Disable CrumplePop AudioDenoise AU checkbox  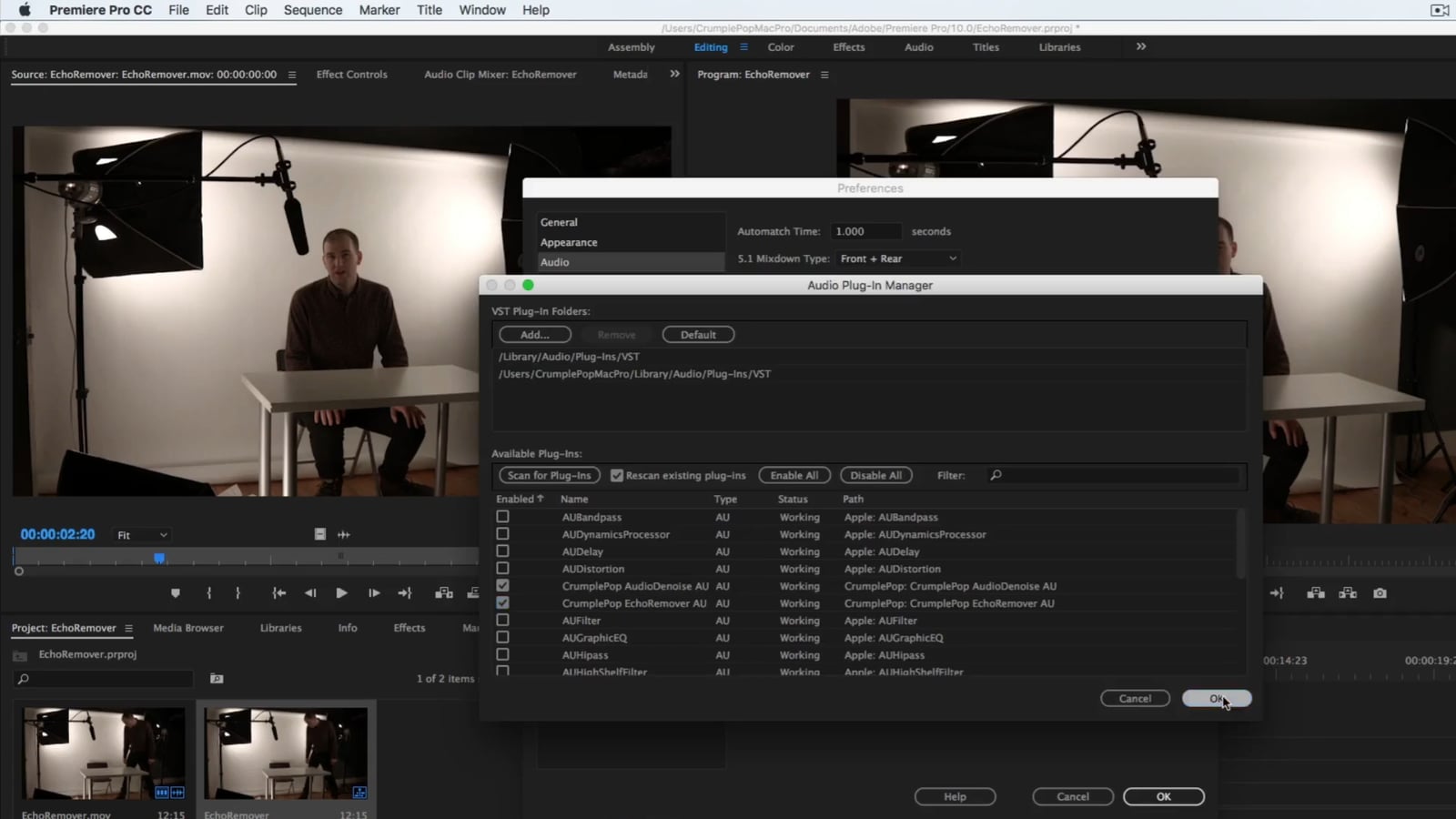pos(502,586)
